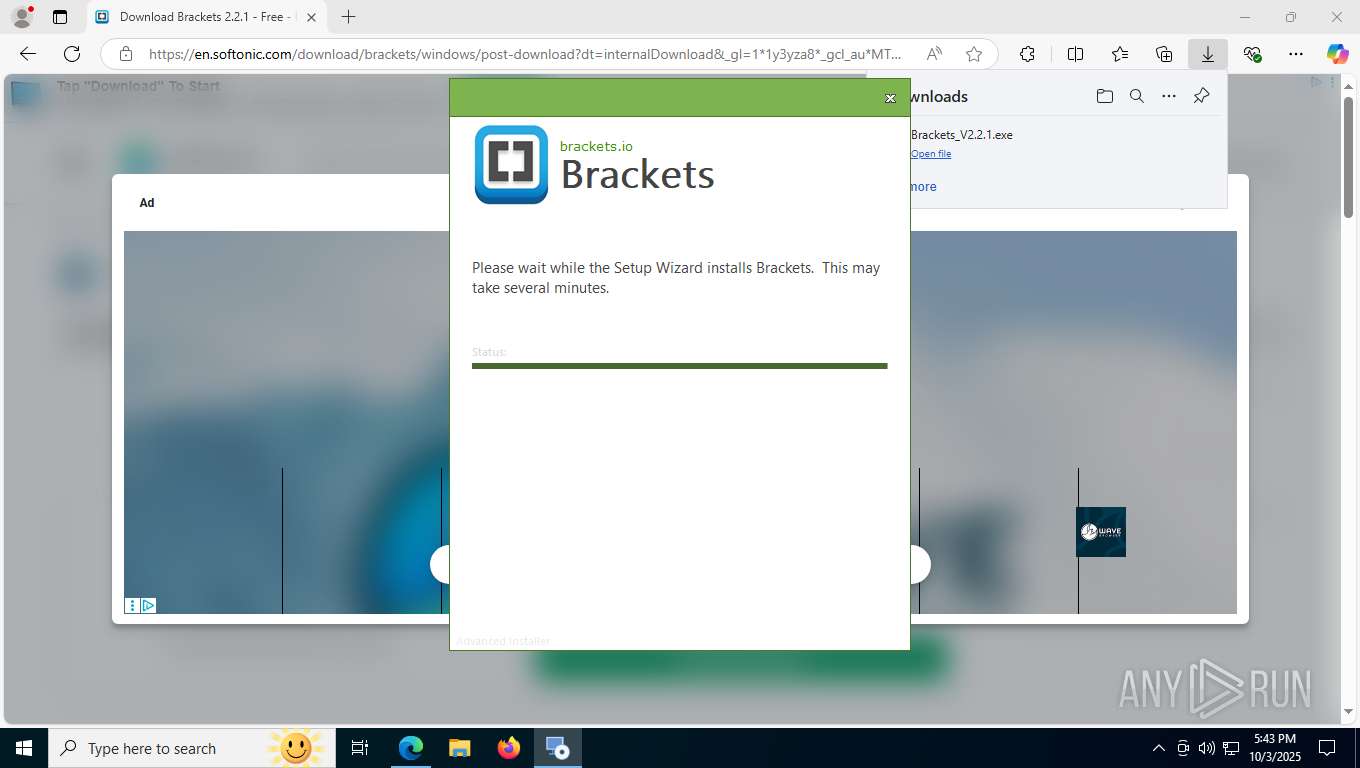Open the volume control in tray

tap(1207, 748)
